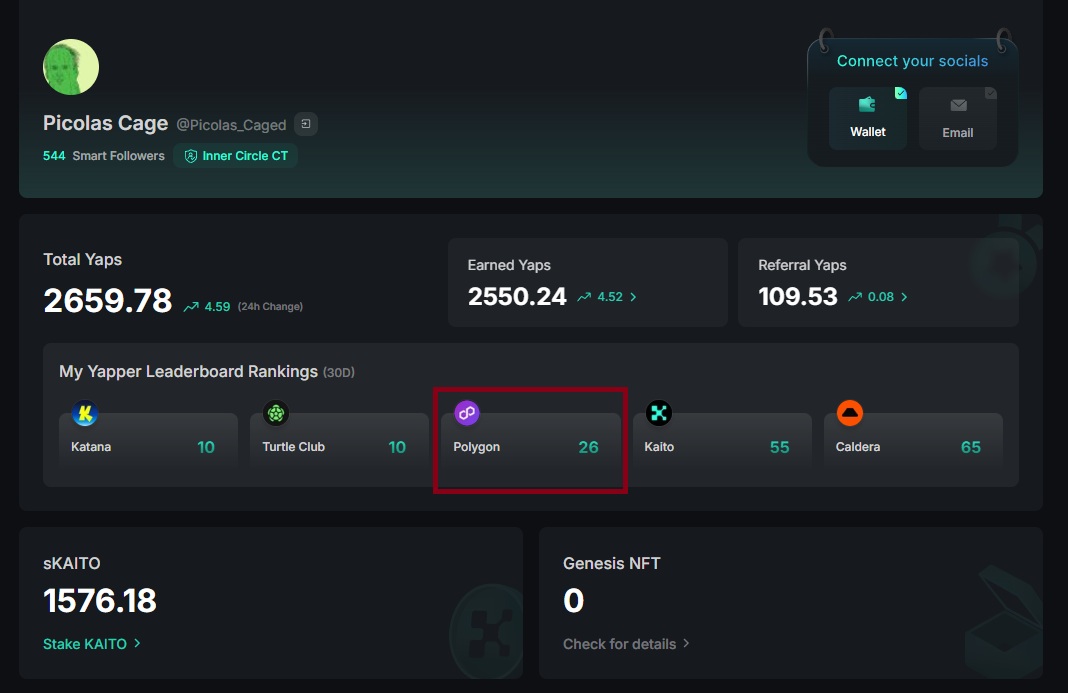Click Caldera rank value 65

tap(971, 447)
